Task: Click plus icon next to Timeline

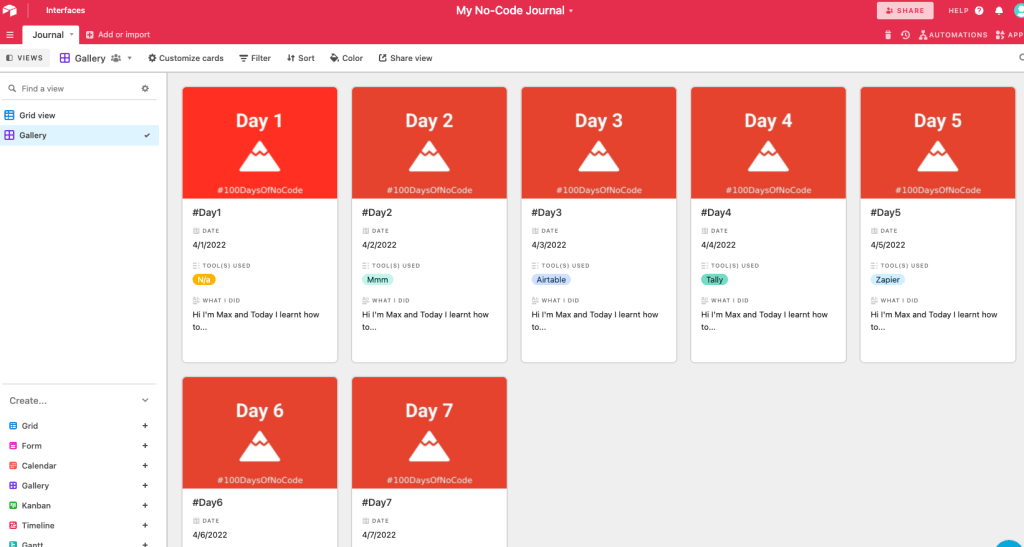Action: tap(145, 526)
